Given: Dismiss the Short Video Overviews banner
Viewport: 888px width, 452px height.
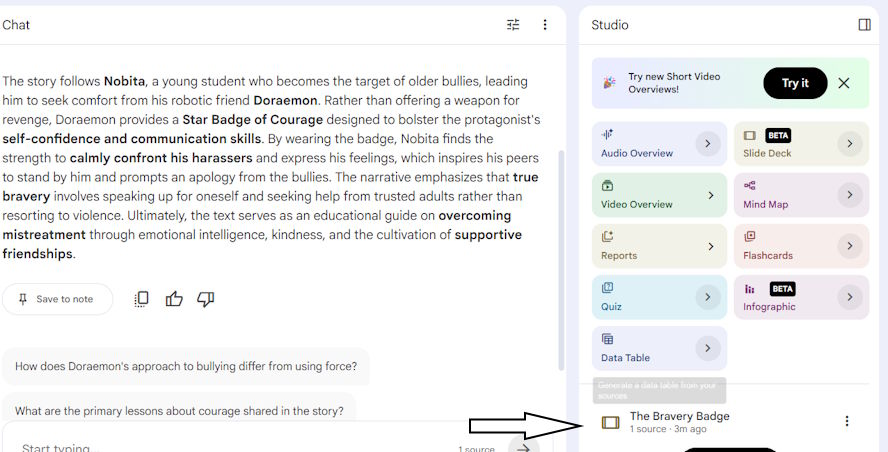Looking at the screenshot, I should coord(844,83).
